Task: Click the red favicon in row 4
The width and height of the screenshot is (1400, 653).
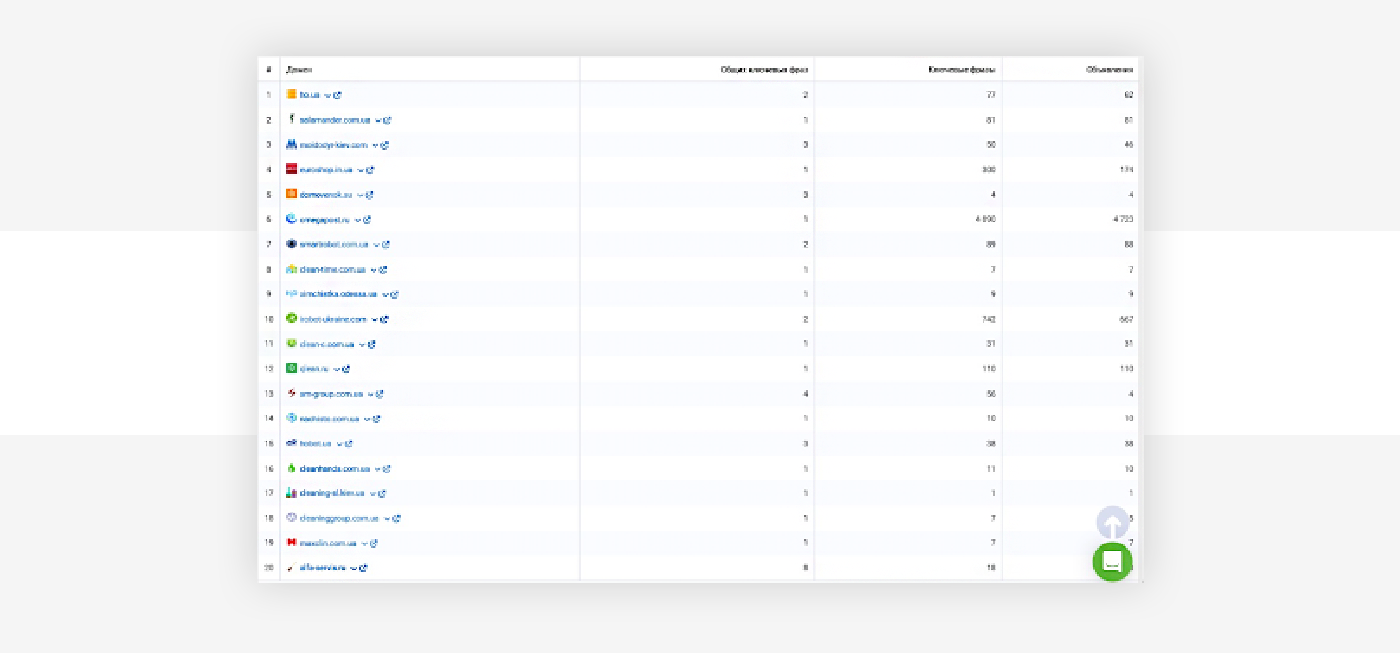Action: tap(291, 169)
